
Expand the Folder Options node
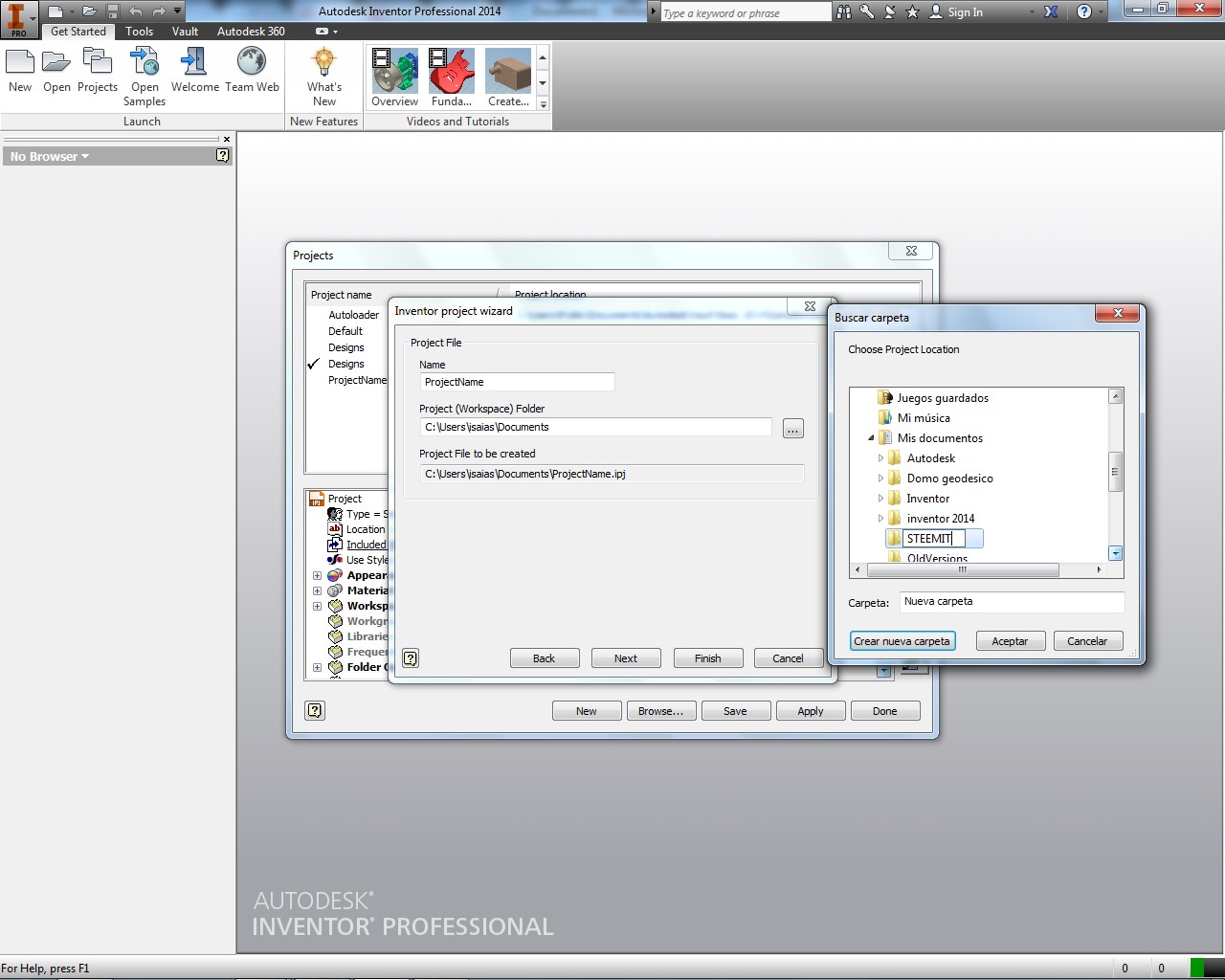317,667
